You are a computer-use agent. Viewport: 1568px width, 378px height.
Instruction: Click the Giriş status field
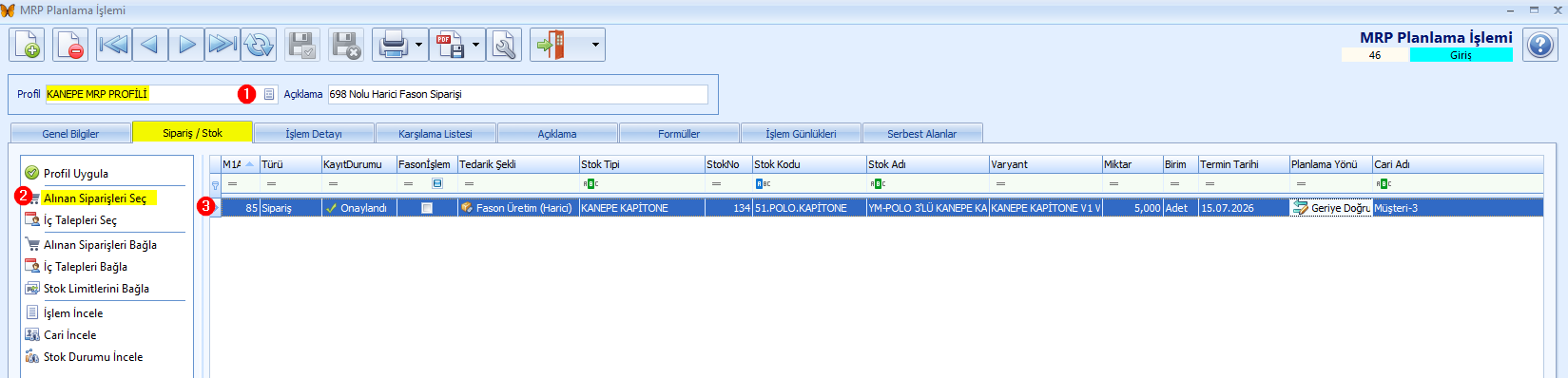click(x=1462, y=55)
